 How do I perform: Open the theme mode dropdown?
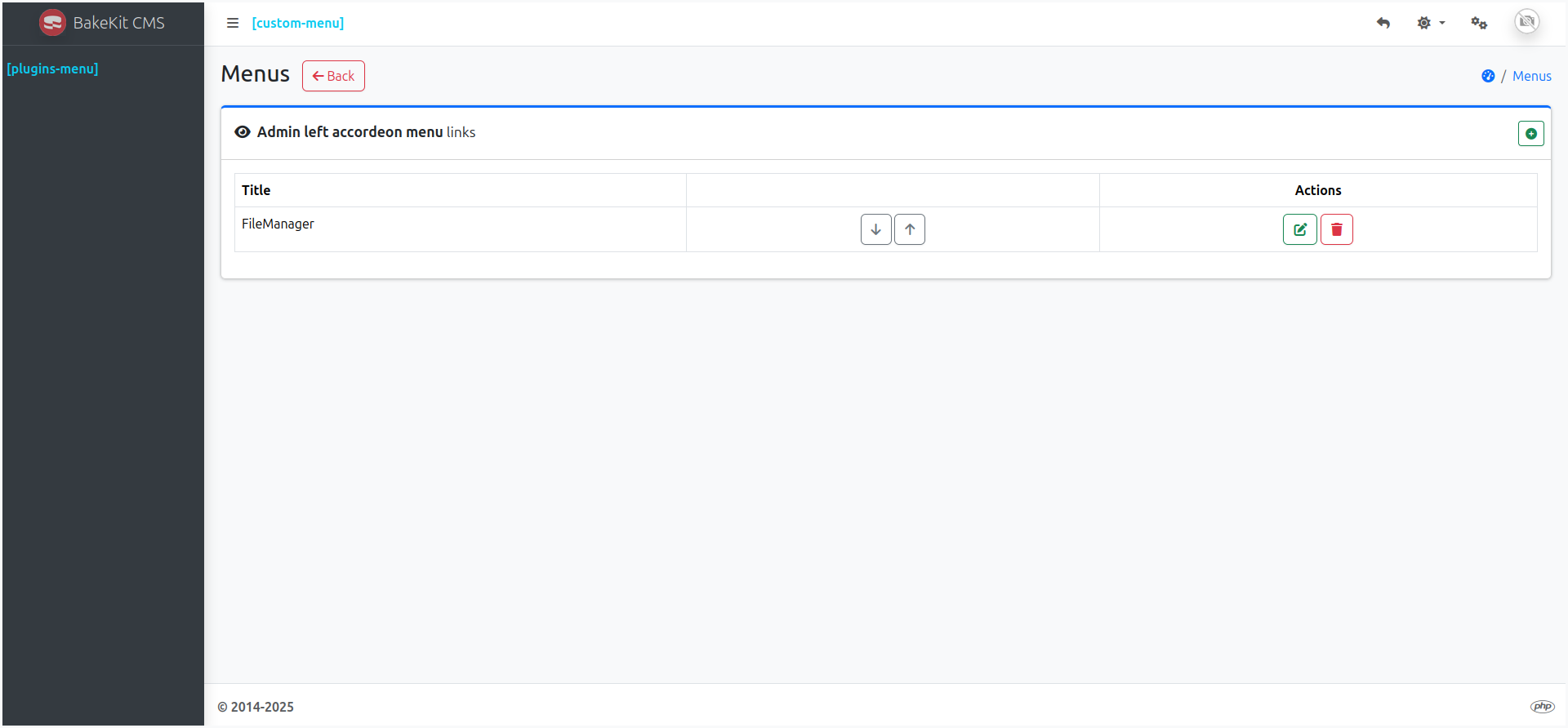(x=1431, y=23)
